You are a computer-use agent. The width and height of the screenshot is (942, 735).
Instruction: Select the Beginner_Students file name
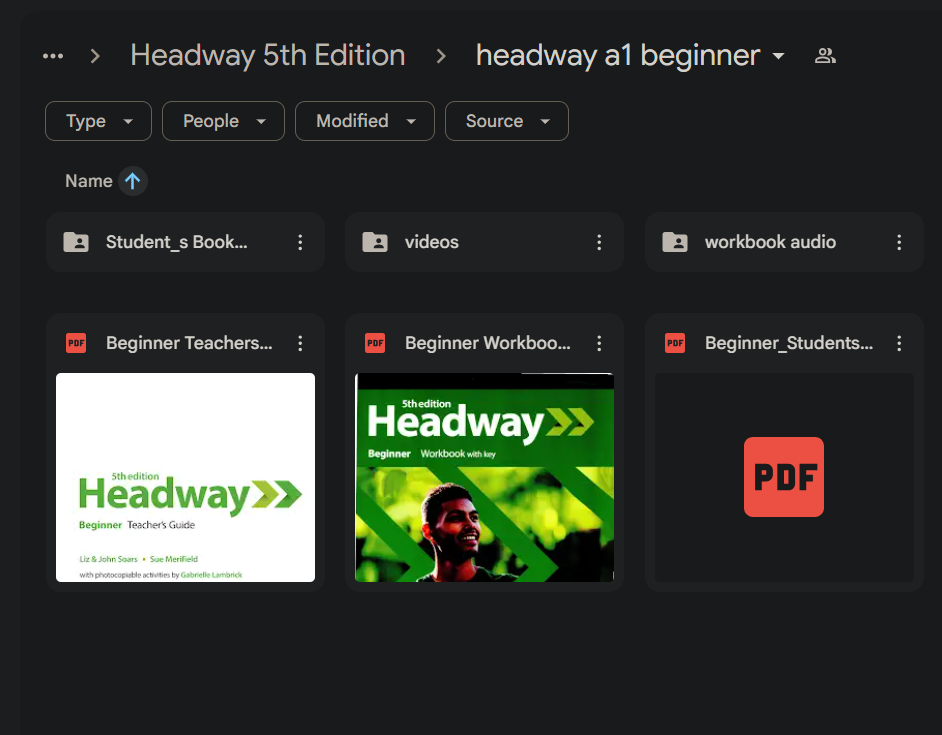(789, 343)
